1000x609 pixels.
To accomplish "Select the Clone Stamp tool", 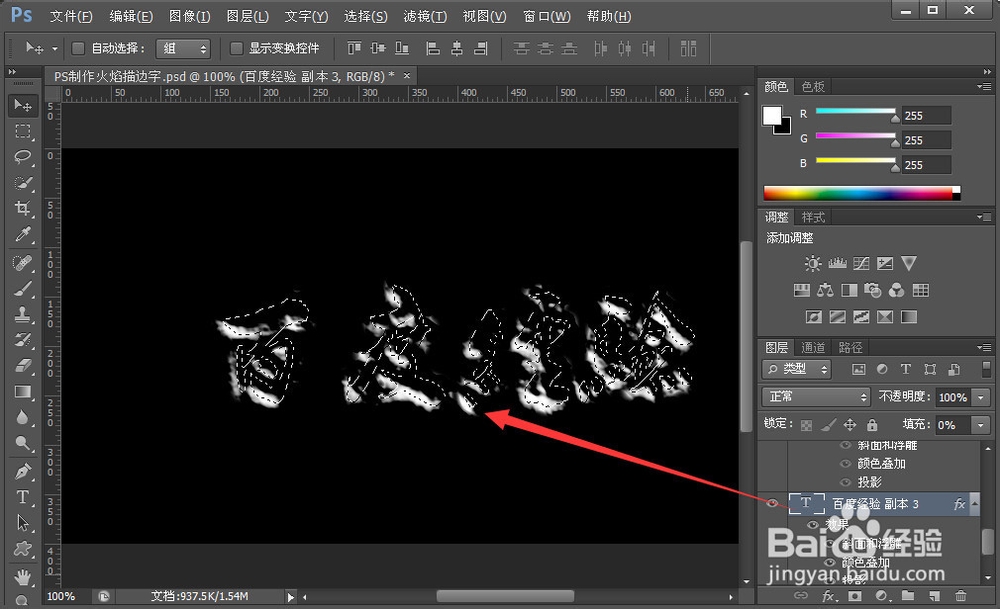I will point(23,314).
